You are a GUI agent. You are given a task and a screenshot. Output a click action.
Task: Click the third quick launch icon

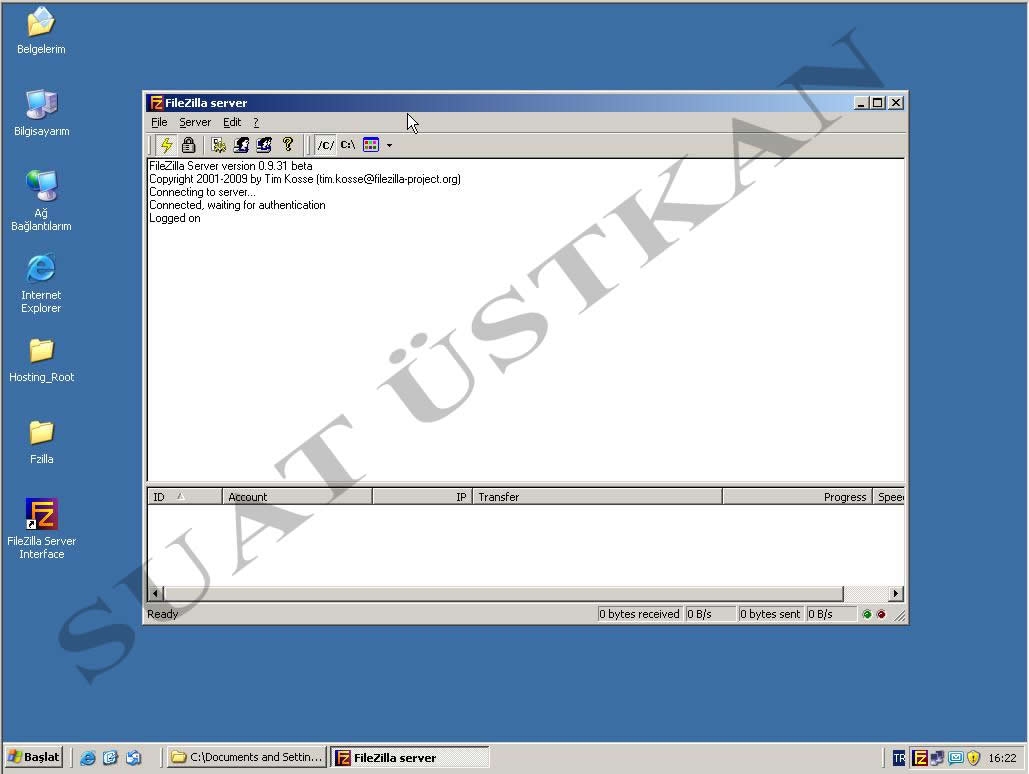coord(133,758)
